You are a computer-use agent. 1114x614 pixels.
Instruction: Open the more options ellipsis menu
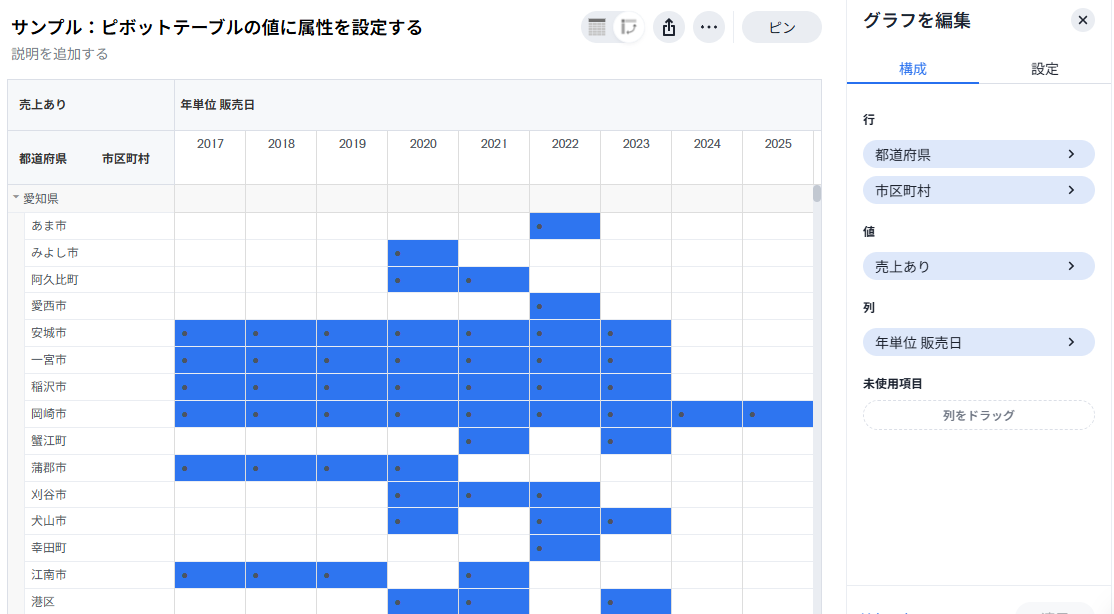click(709, 28)
